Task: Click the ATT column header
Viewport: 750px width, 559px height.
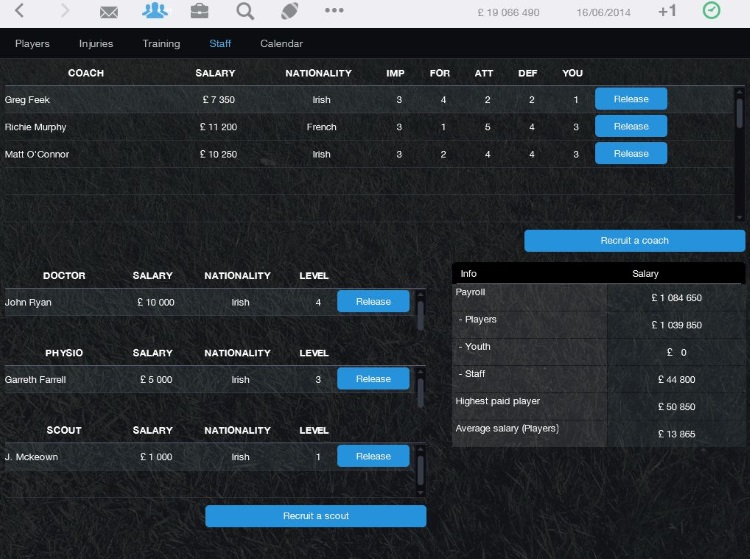Action: (484, 73)
